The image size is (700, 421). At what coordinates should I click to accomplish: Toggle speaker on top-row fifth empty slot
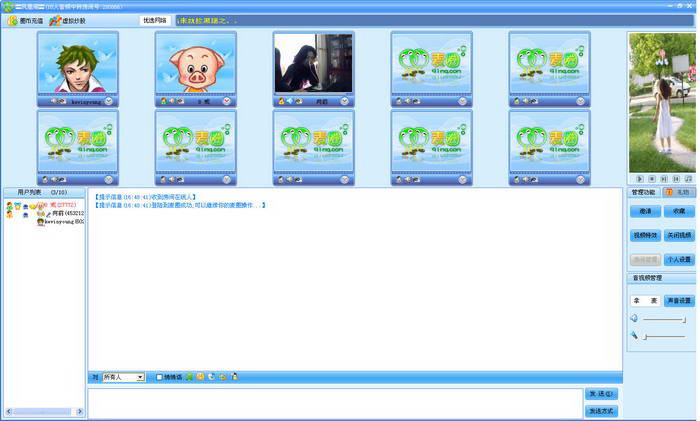tap(525, 101)
